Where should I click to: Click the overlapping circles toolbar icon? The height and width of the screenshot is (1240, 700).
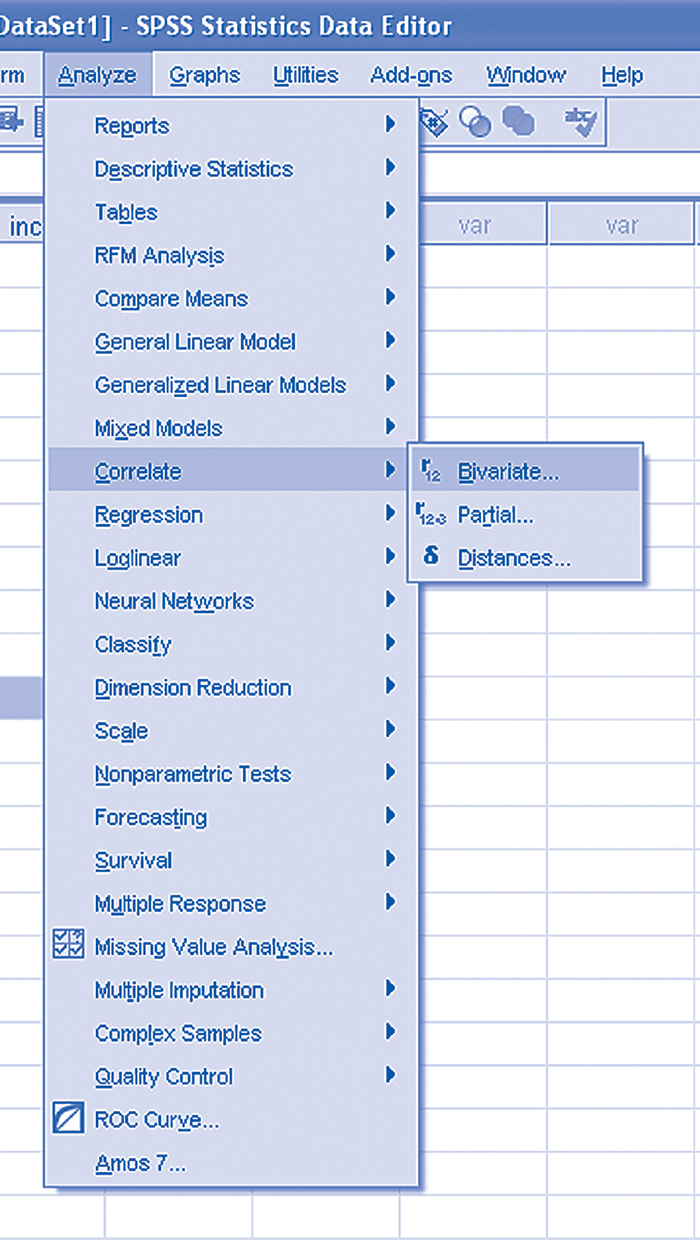click(x=476, y=122)
